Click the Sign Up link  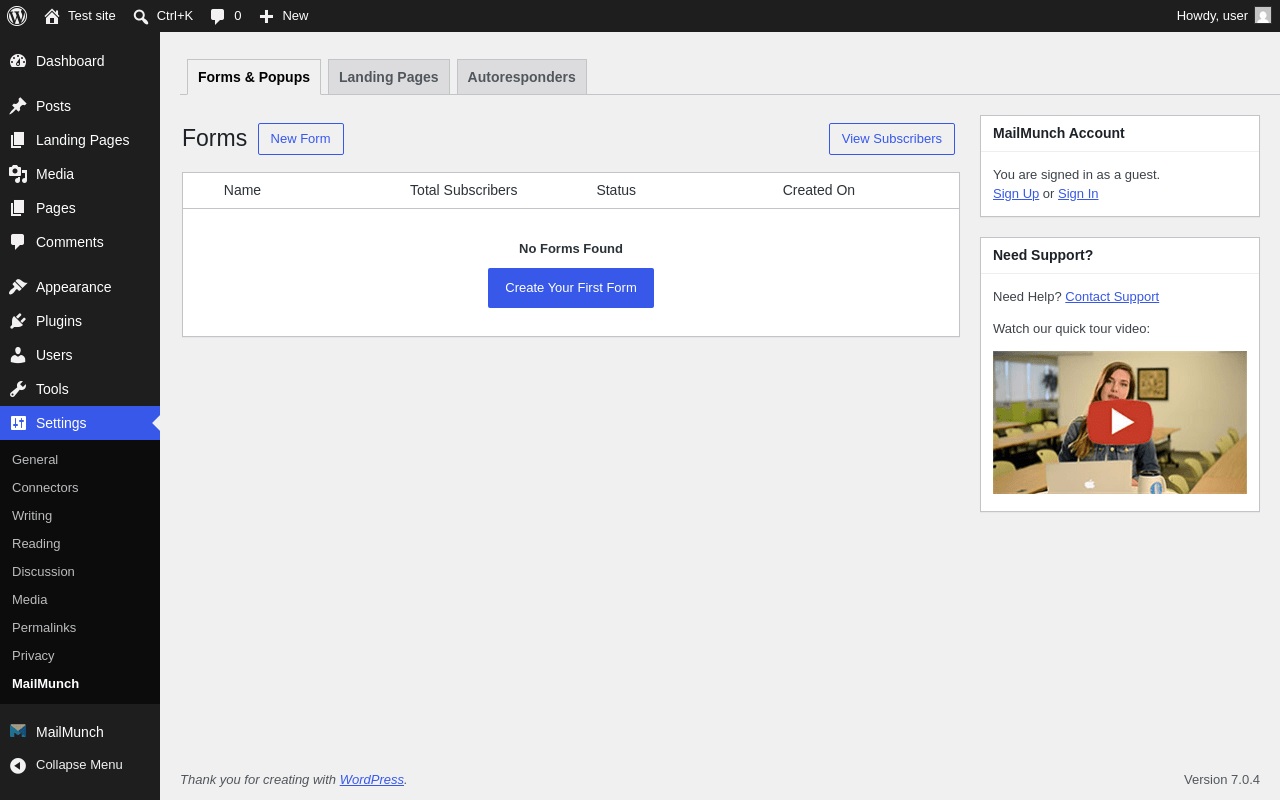[1016, 193]
